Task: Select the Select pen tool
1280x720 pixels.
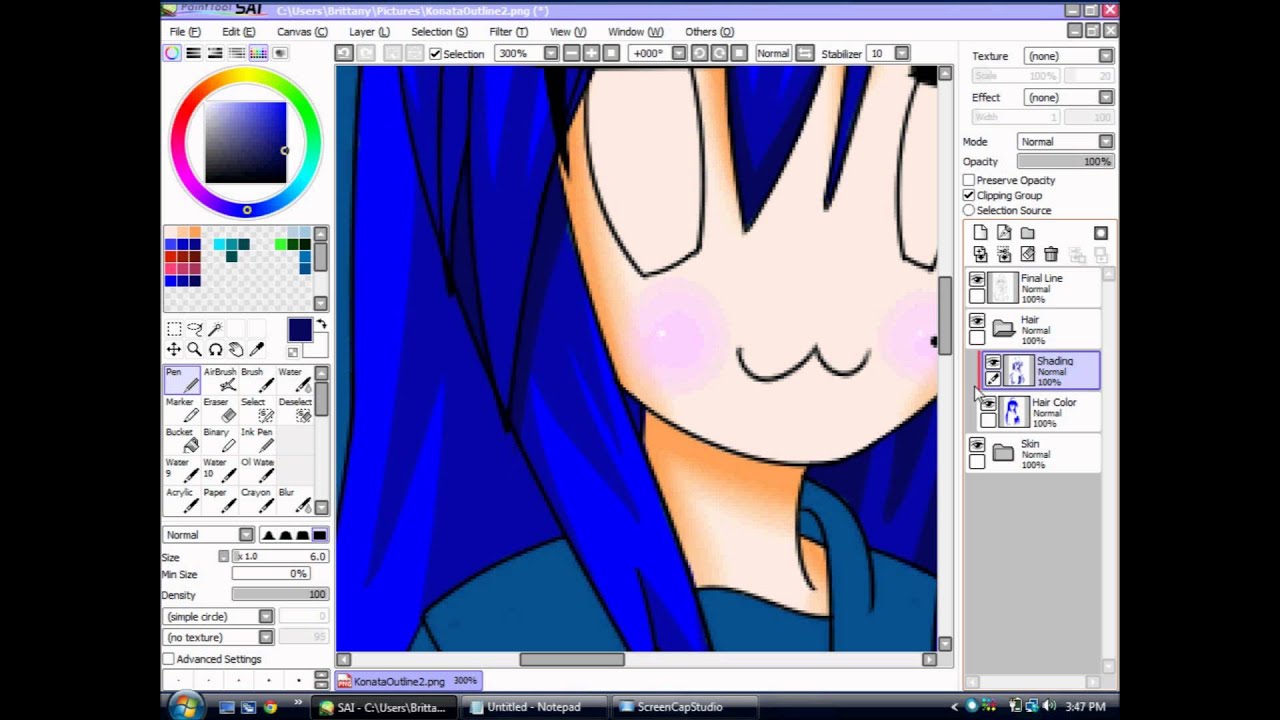Action: tap(258, 410)
